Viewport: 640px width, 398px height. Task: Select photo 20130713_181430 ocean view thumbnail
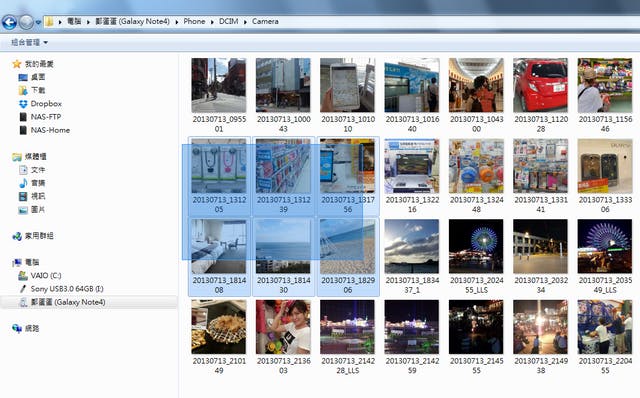[x=283, y=247]
